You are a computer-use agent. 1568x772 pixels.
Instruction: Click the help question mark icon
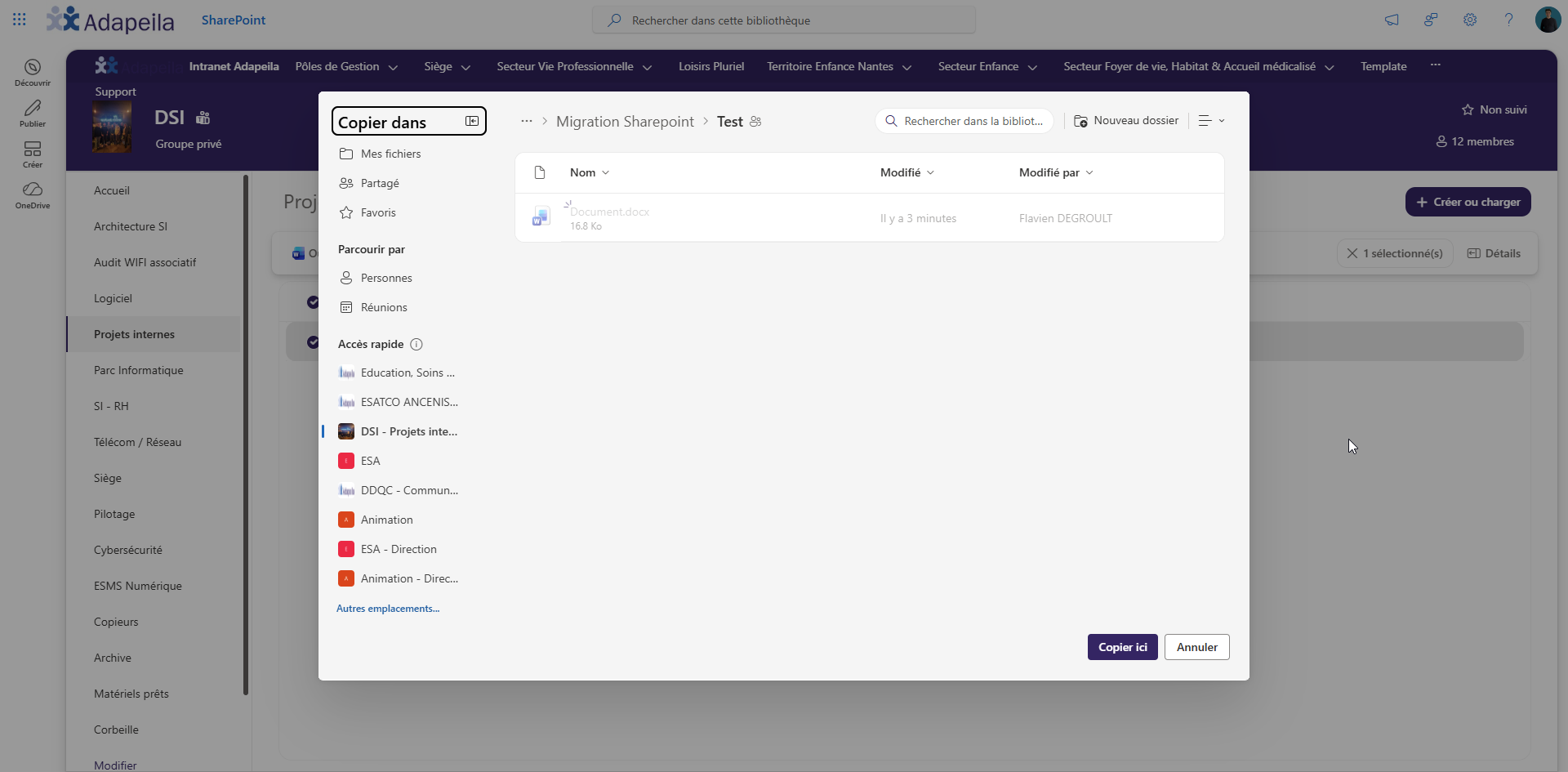pyautogui.click(x=1508, y=20)
